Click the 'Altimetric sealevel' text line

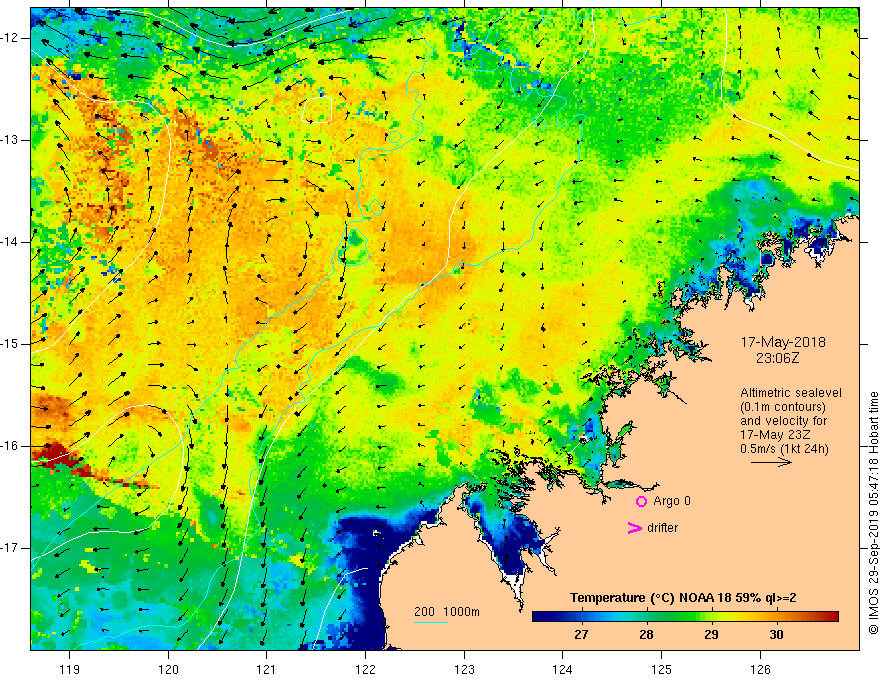(791, 393)
